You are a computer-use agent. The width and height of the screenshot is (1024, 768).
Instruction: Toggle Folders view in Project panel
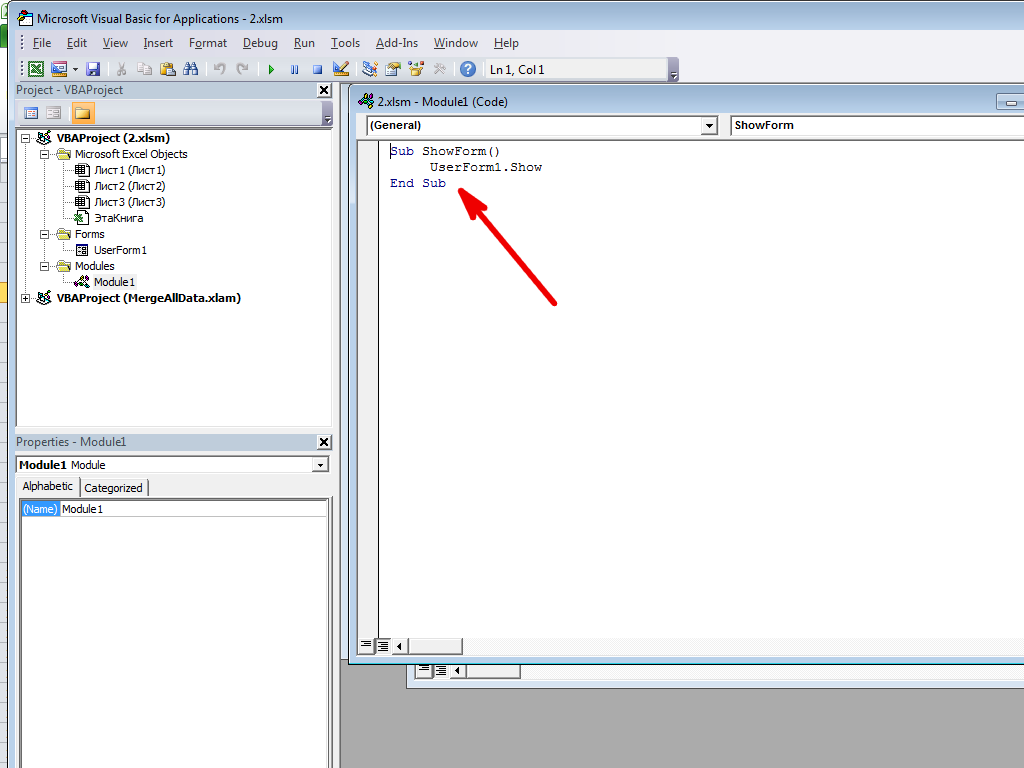pos(82,113)
